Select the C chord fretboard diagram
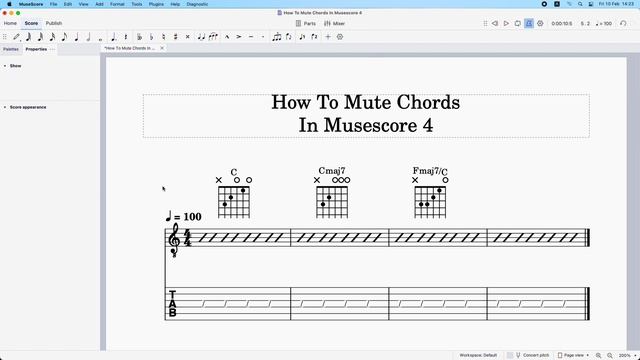640x360 pixels. tap(234, 198)
